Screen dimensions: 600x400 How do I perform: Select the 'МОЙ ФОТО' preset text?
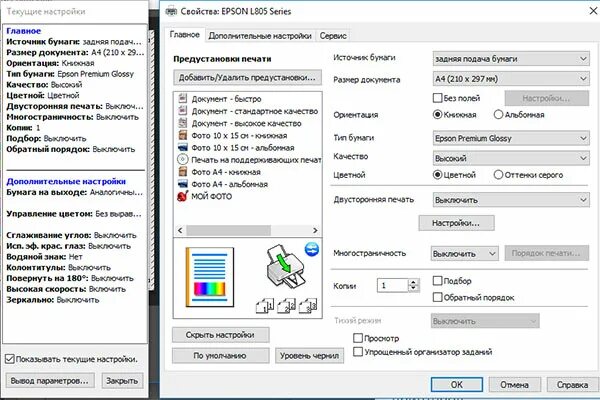tap(212, 196)
